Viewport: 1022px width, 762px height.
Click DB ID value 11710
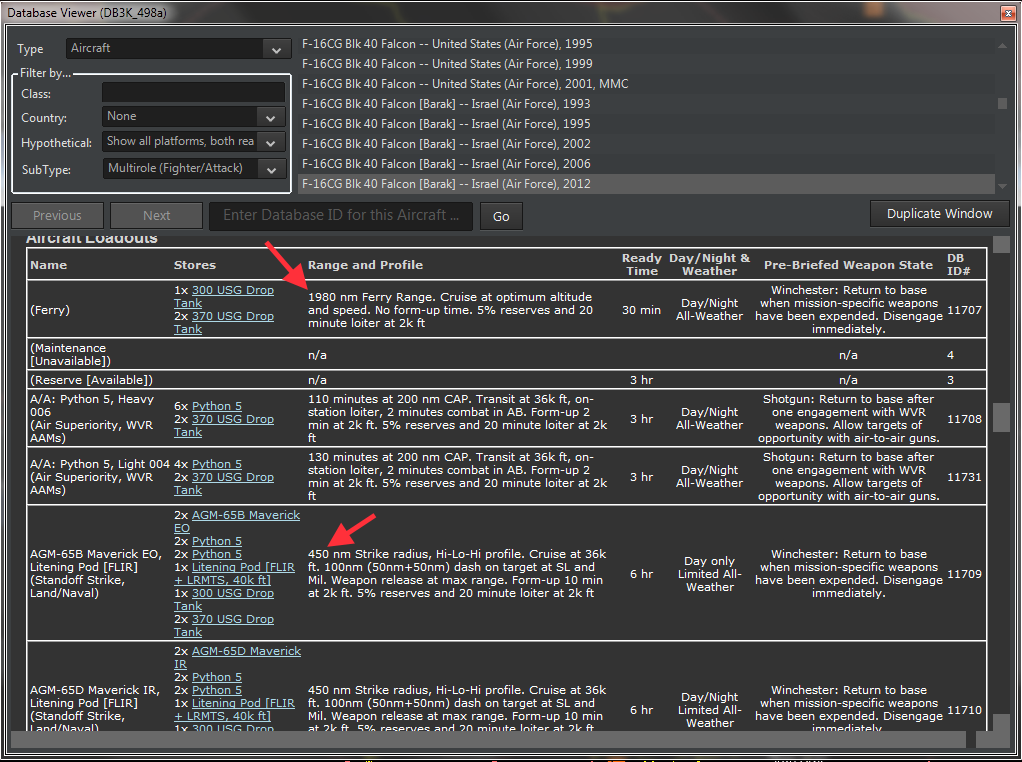[x=964, y=711]
